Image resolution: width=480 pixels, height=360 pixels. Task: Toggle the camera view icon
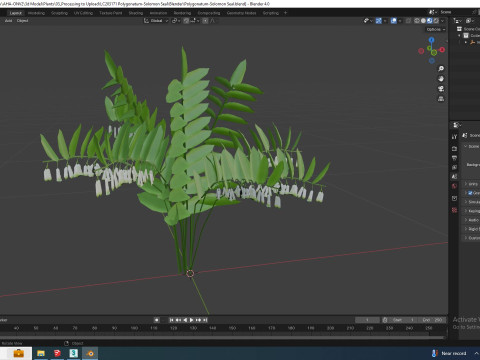click(441, 89)
